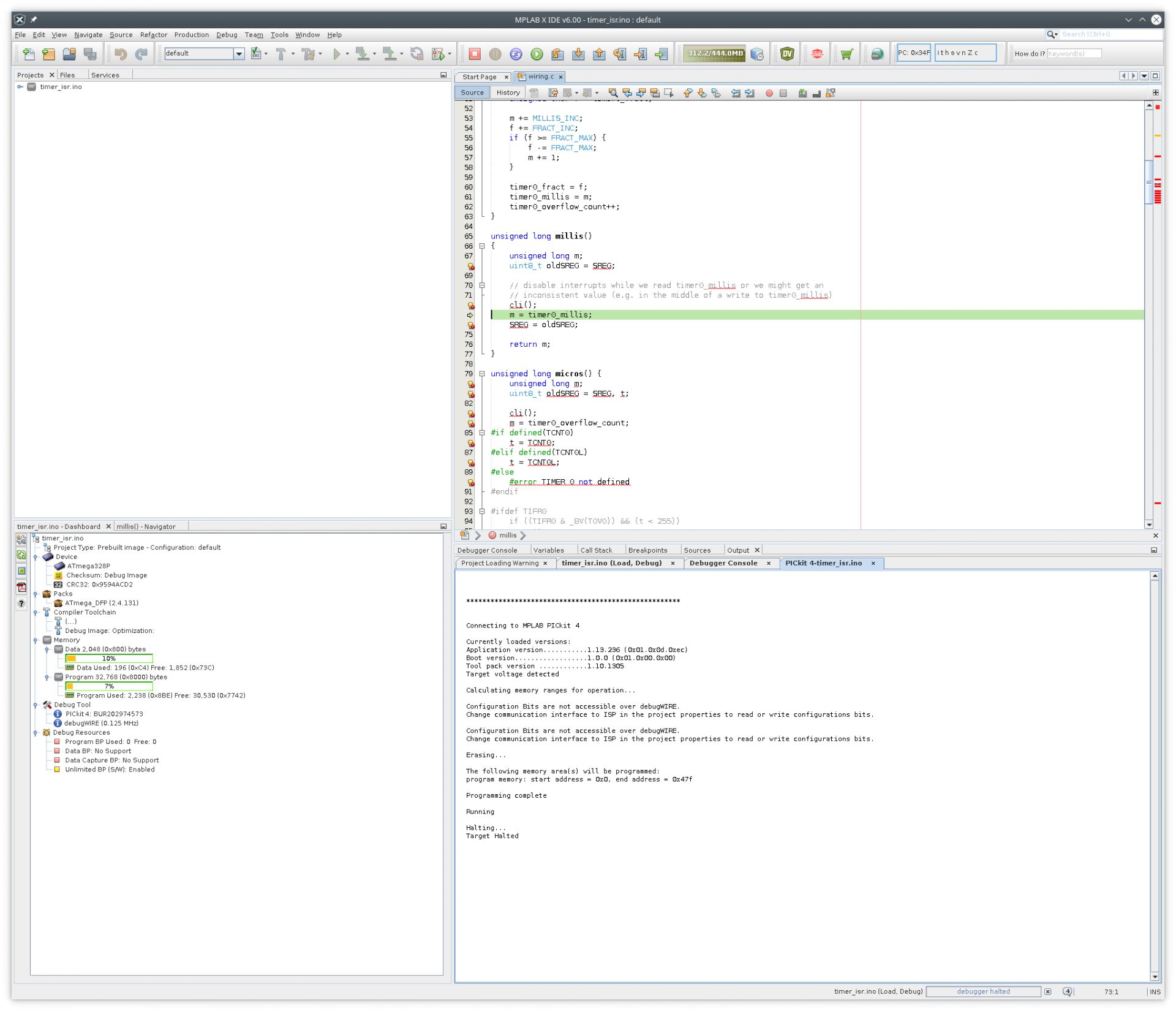Collapse the Device node in Dashboard
The width and height of the screenshot is (1176, 1011).
[x=36, y=558]
